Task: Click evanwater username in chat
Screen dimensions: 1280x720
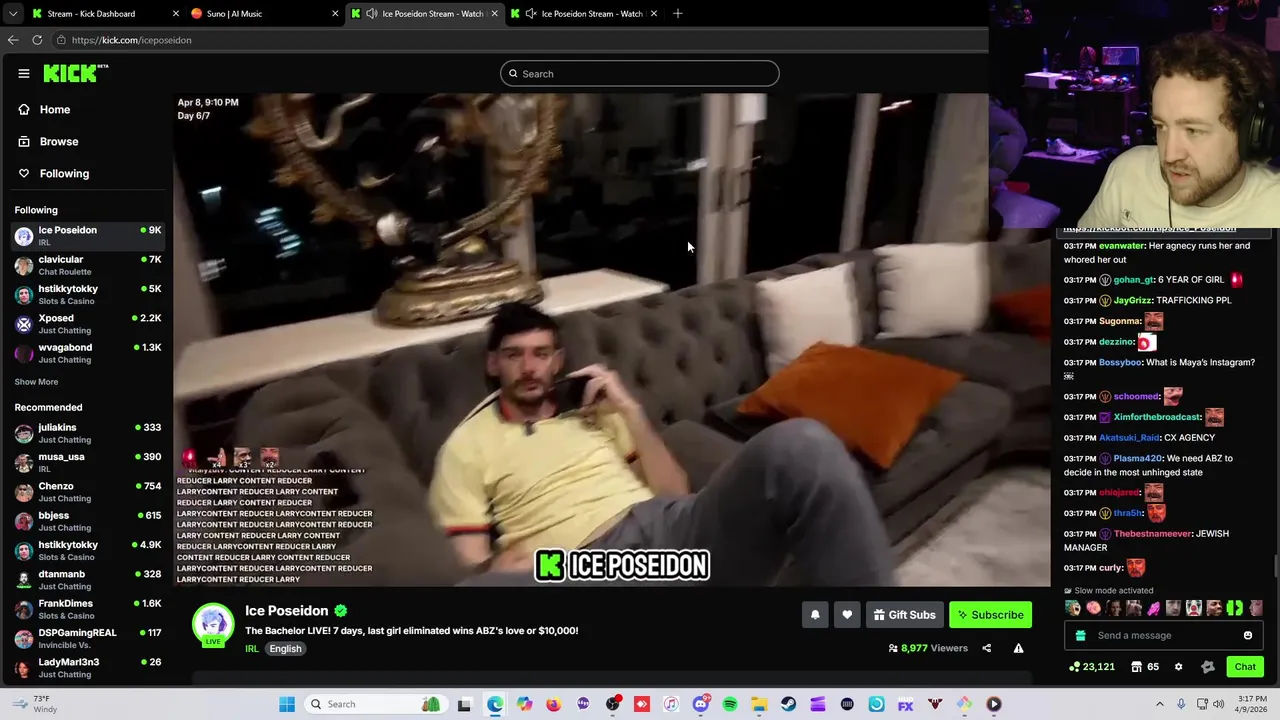Action: tap(1121, 246)
